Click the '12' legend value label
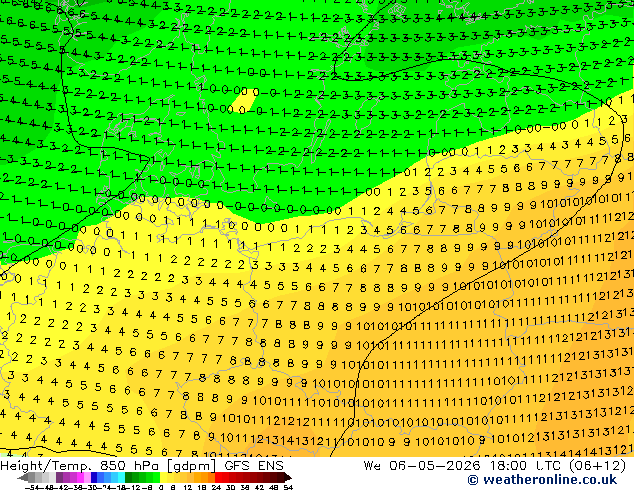Viewport: 634px width, 490px height. click(188, 487)
